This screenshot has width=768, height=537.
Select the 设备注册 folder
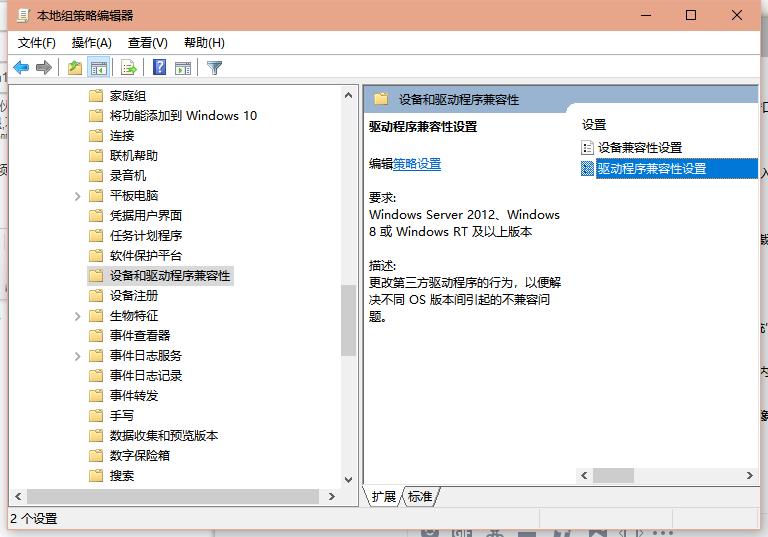tap(134, 295)
